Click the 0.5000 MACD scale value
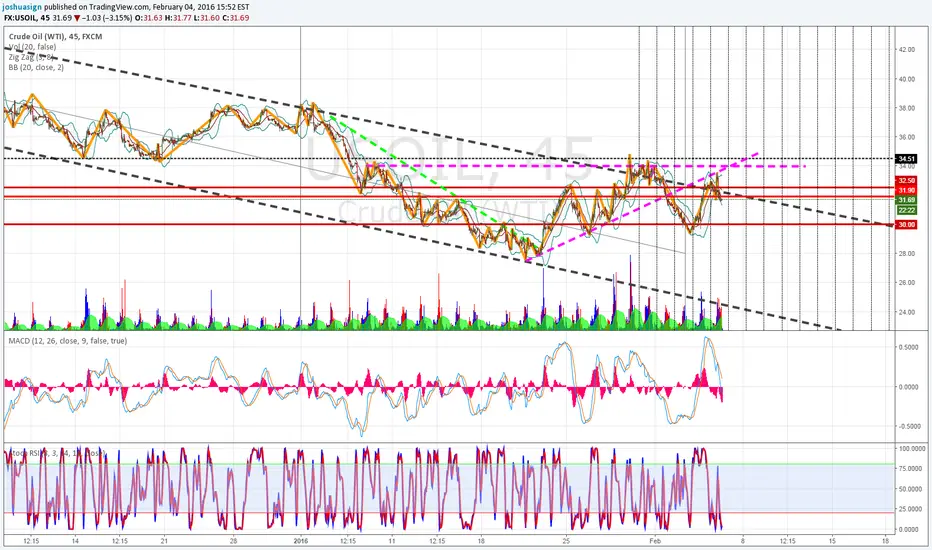Image resolution: width=932 pixels, height=550 pixels. tap(908, 347)
